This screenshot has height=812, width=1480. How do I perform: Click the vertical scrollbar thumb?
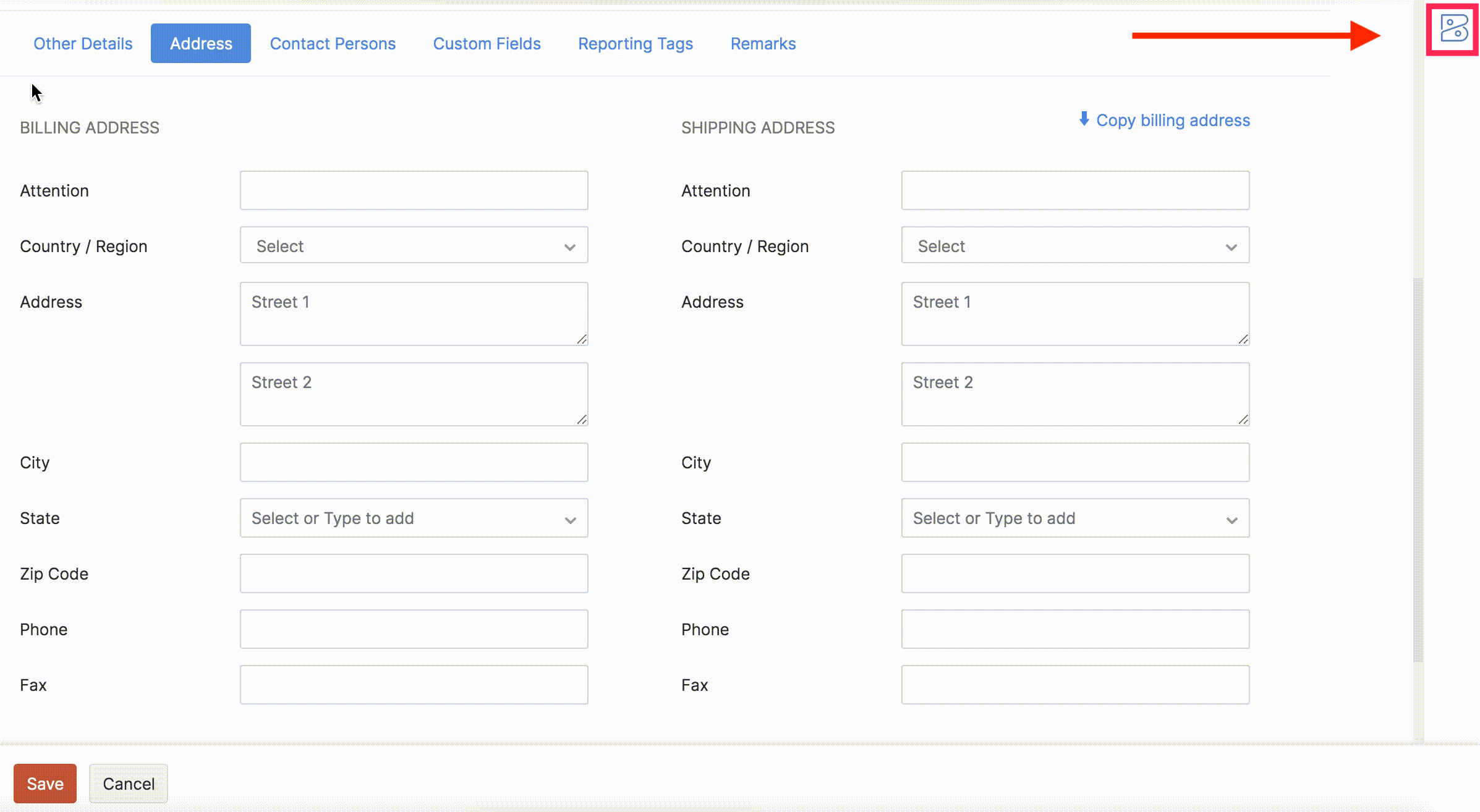click(x=1418, y=470)
